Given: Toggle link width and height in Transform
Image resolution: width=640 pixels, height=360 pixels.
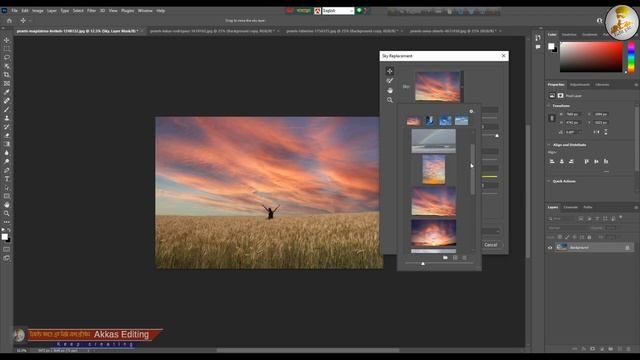Looking at the screenshot, I should click(552, 118).
